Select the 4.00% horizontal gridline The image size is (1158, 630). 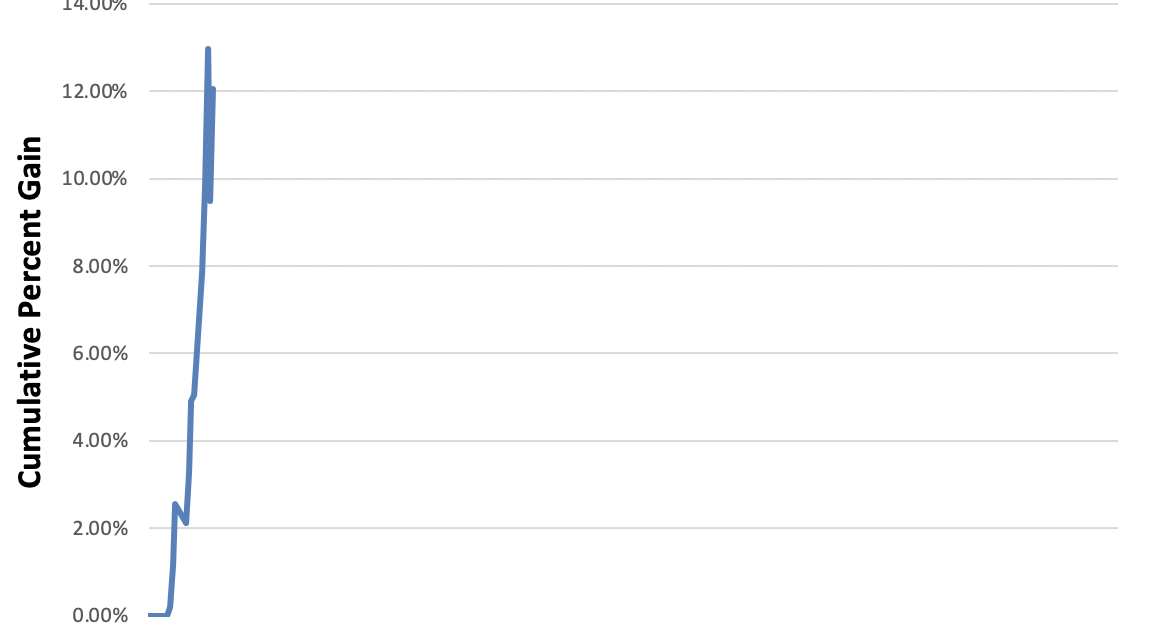click(x=660, y=440)
